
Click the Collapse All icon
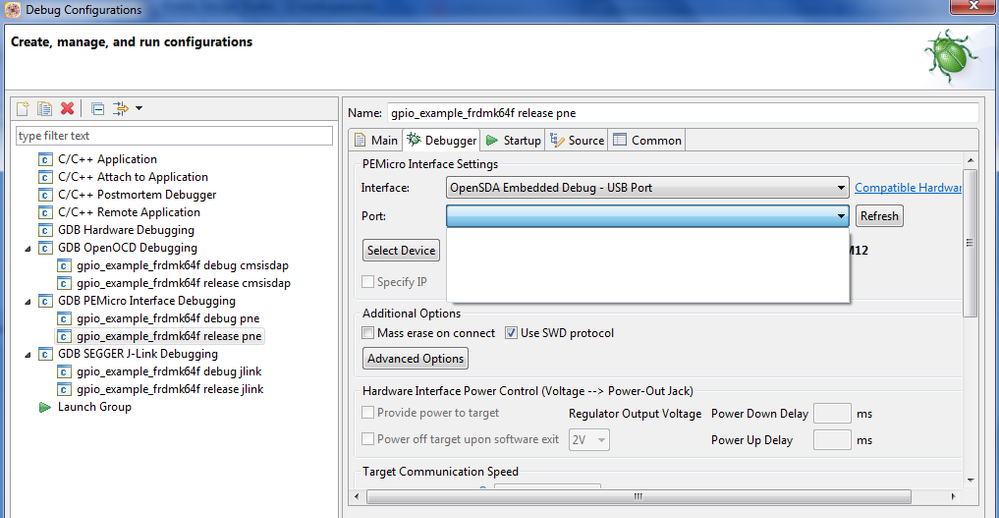pos(97,109)
